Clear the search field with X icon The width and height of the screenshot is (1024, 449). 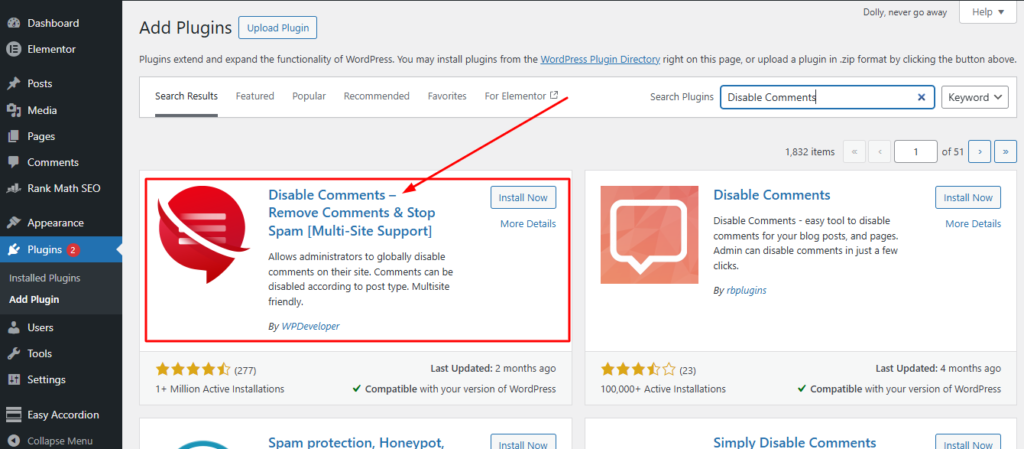tap(921, 97)
